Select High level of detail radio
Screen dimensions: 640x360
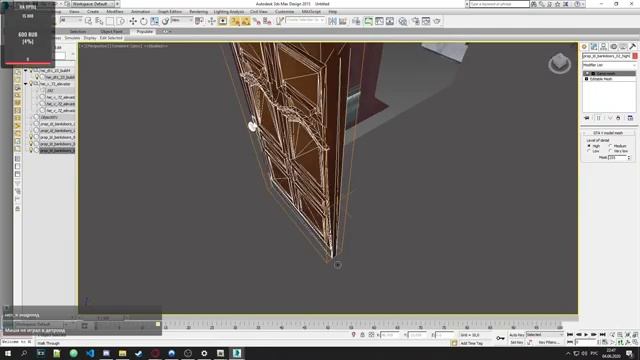(589, 146)
